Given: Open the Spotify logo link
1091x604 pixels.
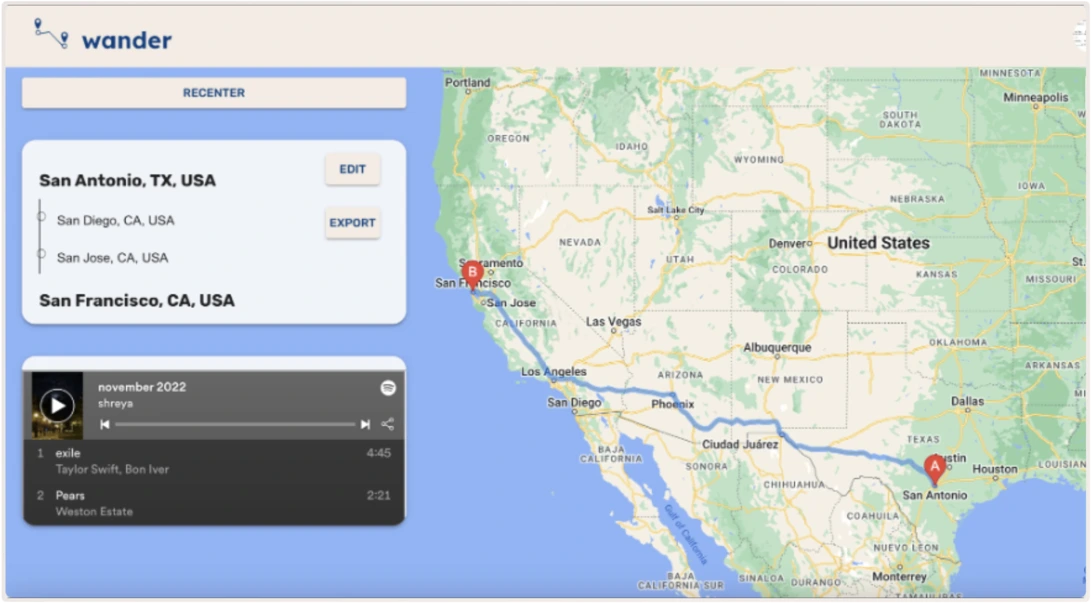Looking at the screenshot, I should [388, 388].
